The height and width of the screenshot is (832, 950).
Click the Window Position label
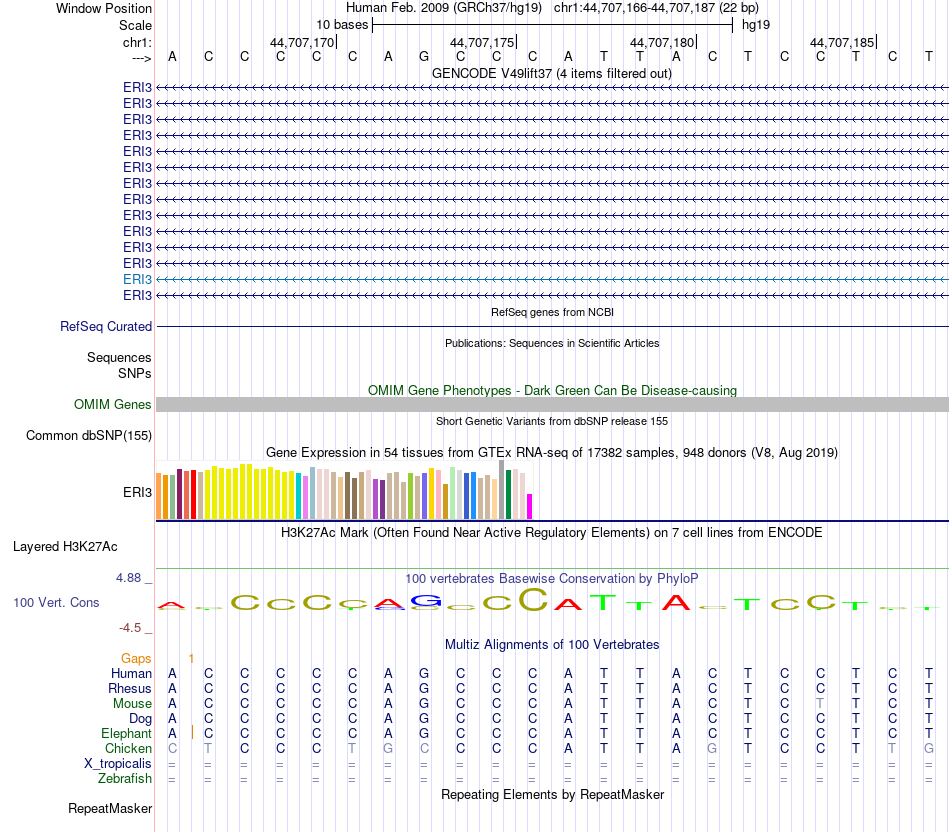pos(104,8)
